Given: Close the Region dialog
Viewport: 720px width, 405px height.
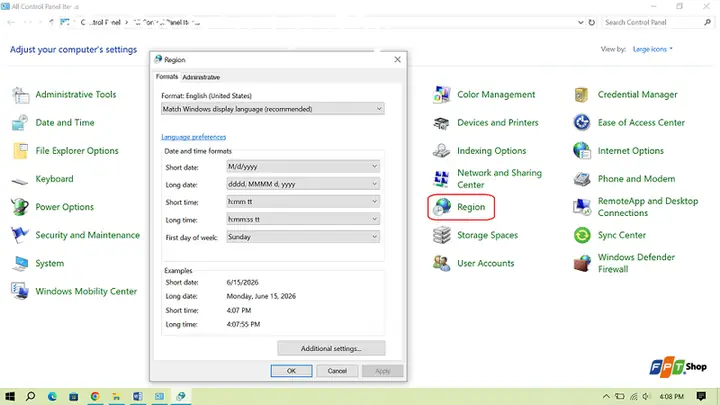Looking at the screenshot, I should (x=397, y=60).
